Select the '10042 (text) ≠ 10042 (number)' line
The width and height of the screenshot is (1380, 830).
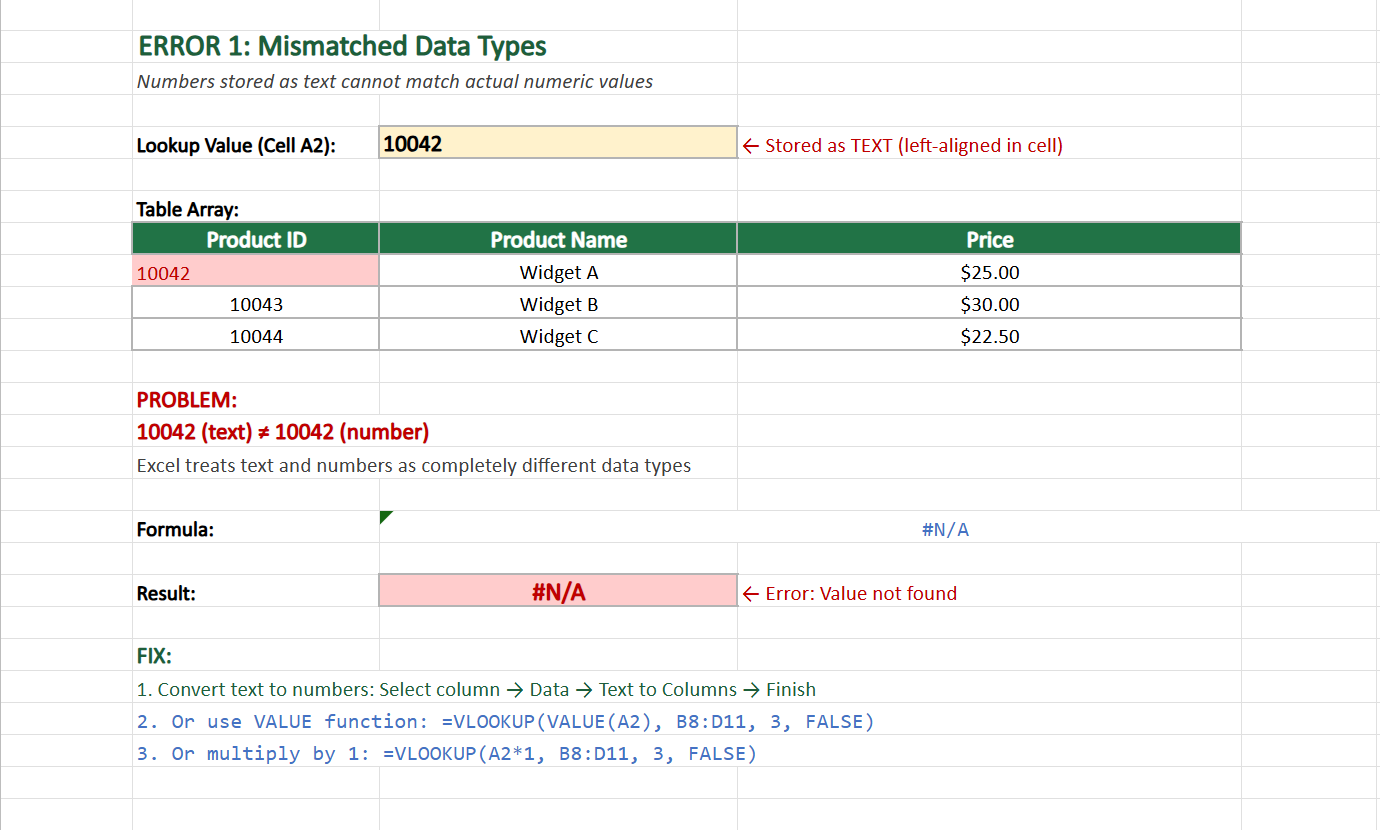tap(283, 433)
